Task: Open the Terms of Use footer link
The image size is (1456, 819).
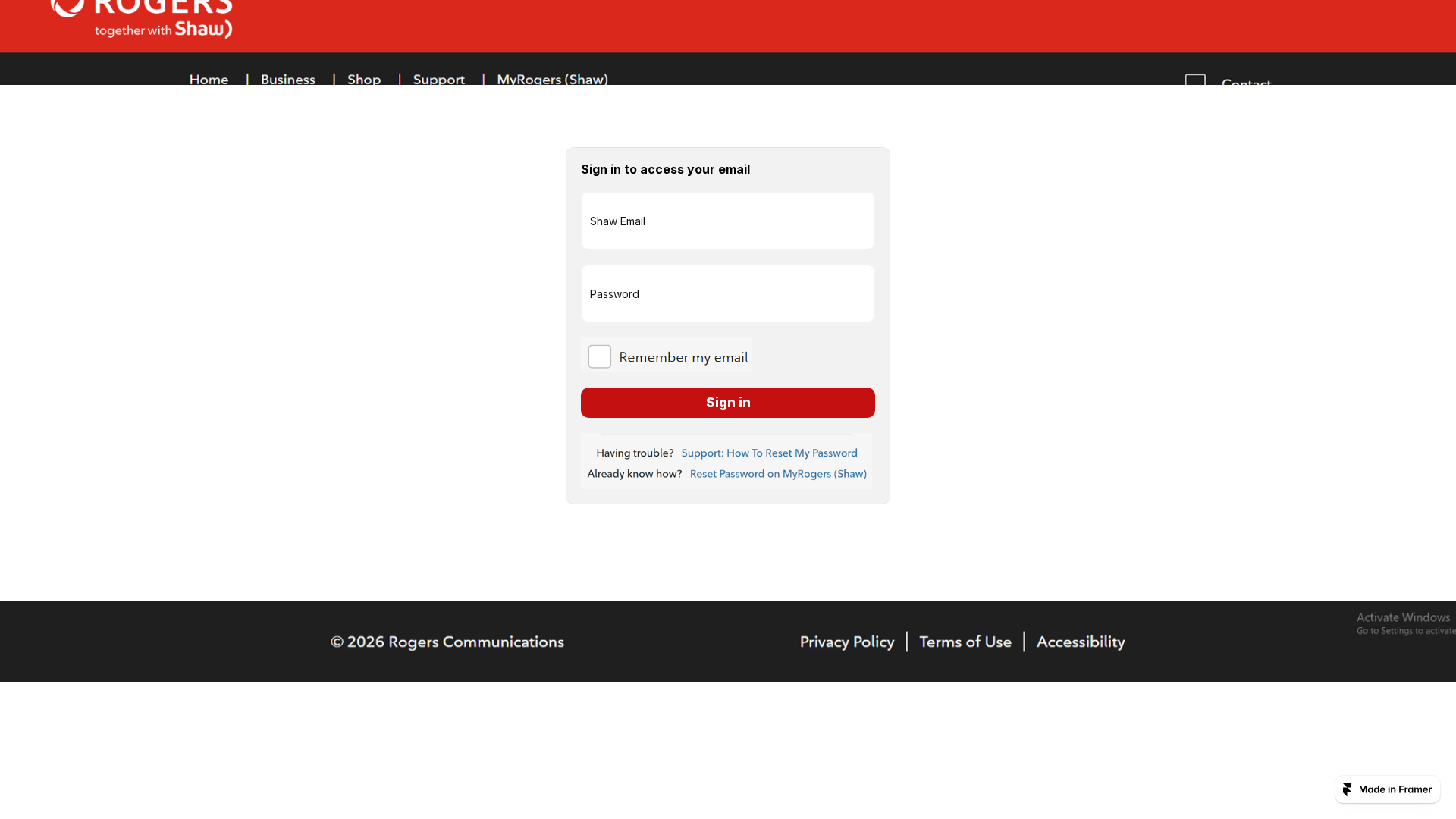Action: tap(965, 642)
